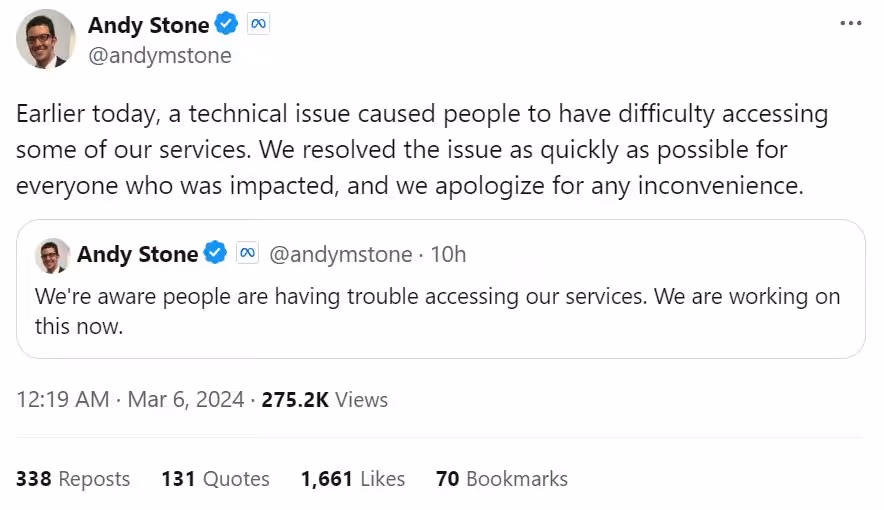Click the 12:19 AM · Mar 6, 2024 timestamp
This screenshot has height=510, width=884.
(130, 400)
